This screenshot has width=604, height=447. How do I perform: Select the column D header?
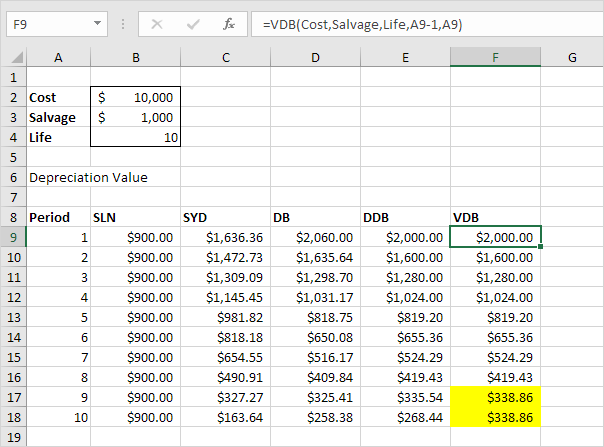(x=314, y=58)
